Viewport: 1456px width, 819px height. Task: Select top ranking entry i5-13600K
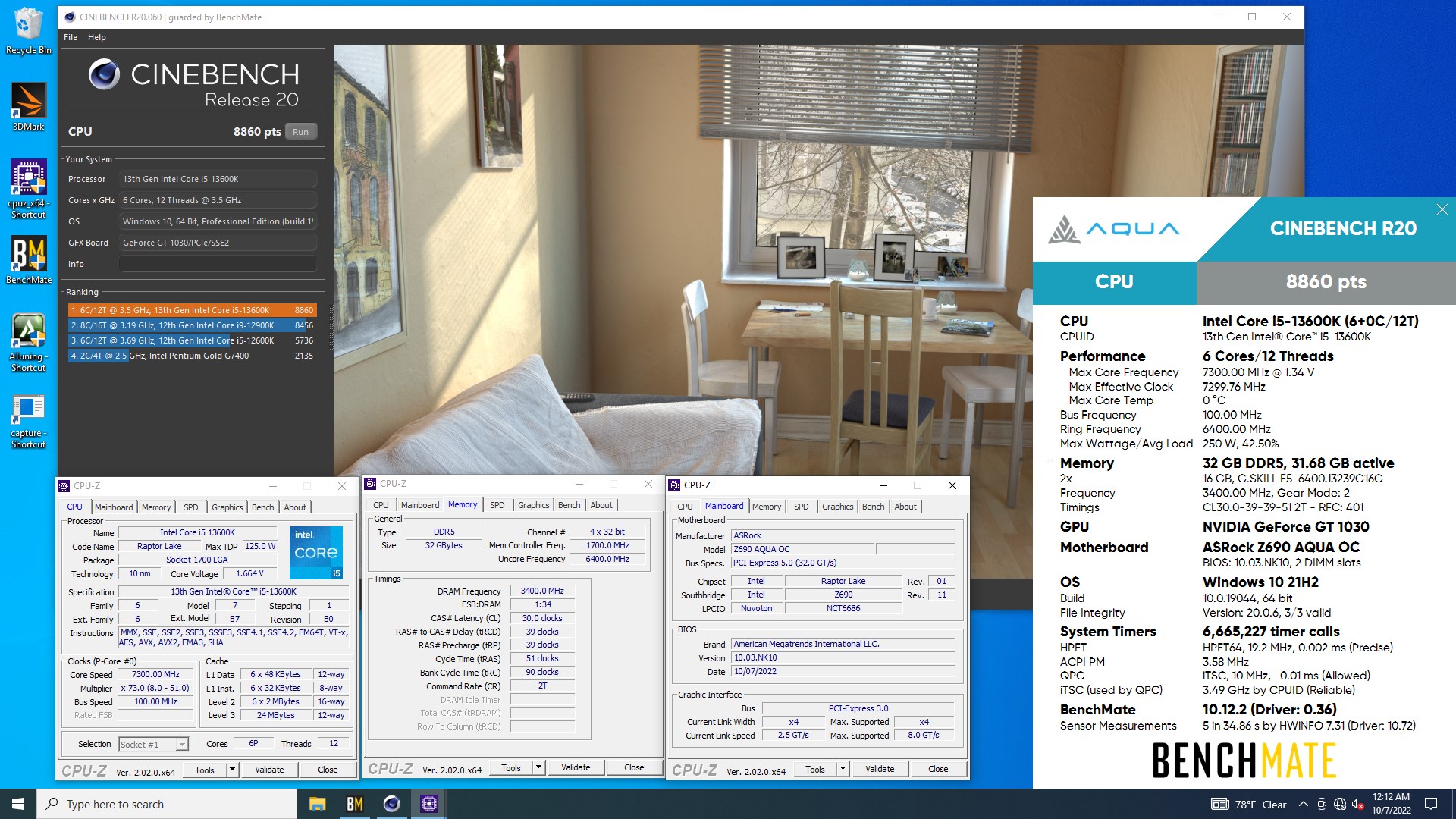click(192, 310)
